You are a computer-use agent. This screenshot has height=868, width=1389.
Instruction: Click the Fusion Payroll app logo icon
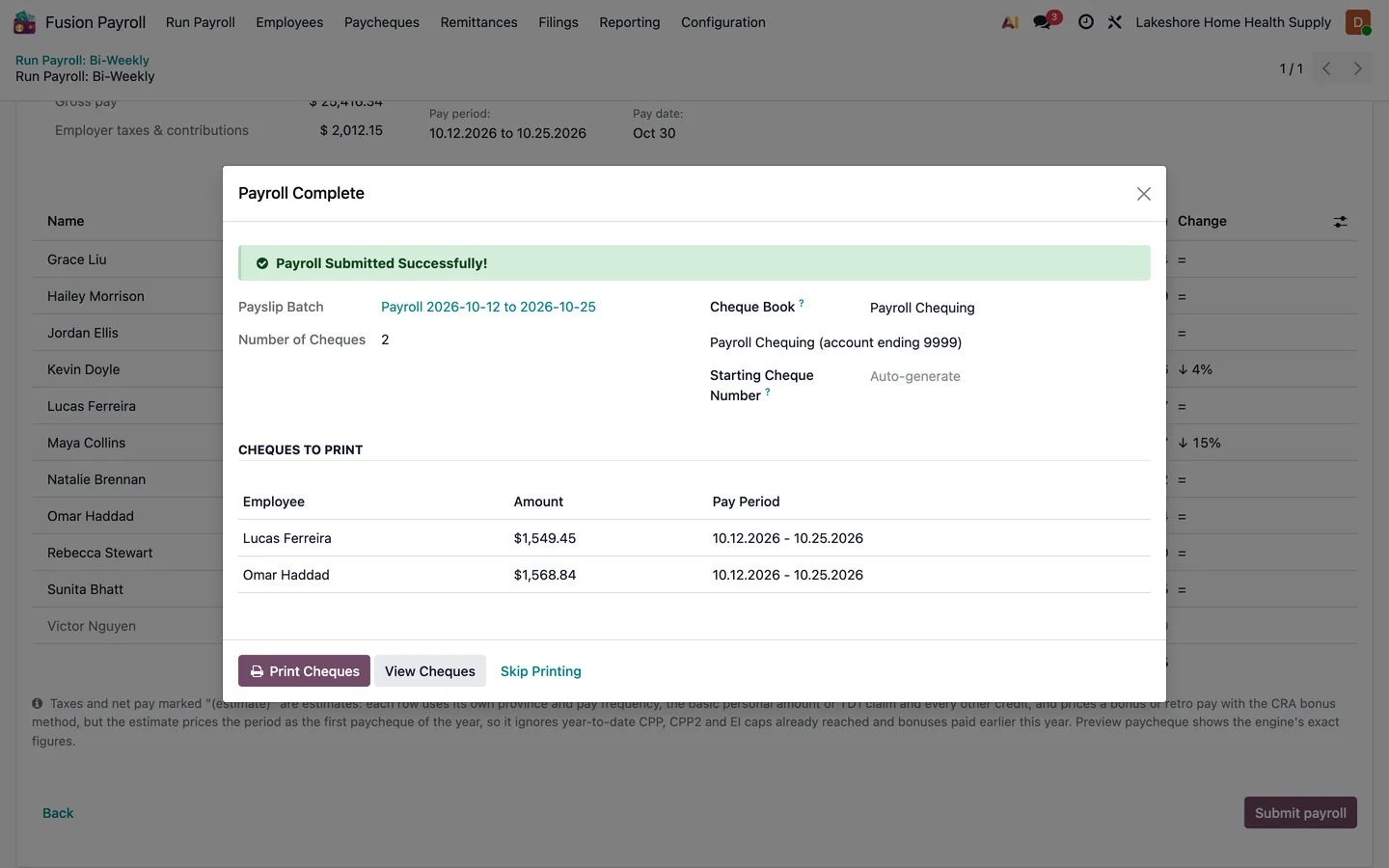25,22
